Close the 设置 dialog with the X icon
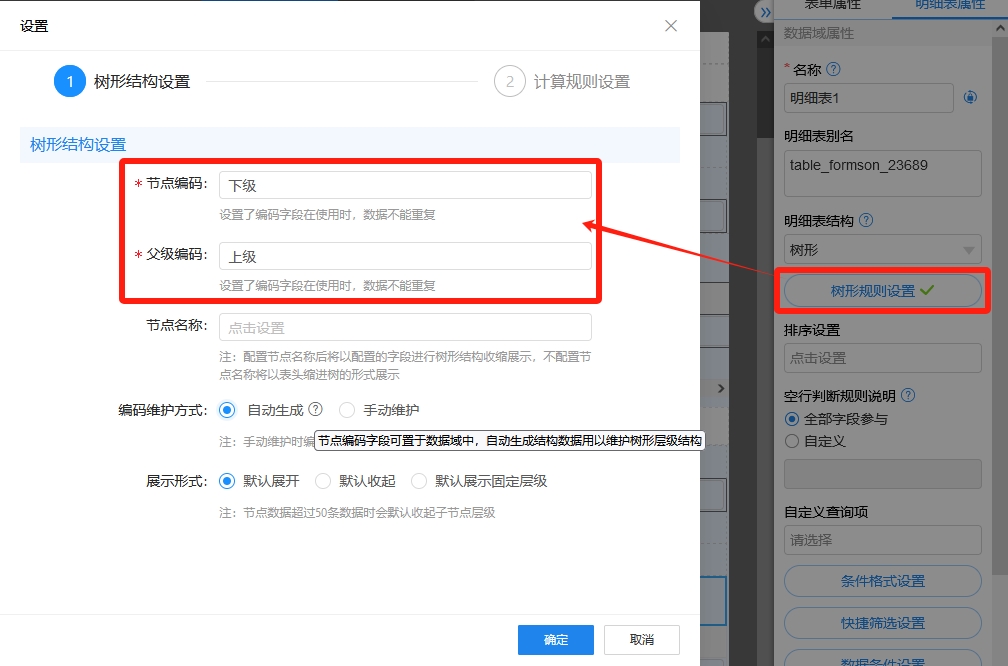This screenshot has height=666, width=1008. click(671, 26)
